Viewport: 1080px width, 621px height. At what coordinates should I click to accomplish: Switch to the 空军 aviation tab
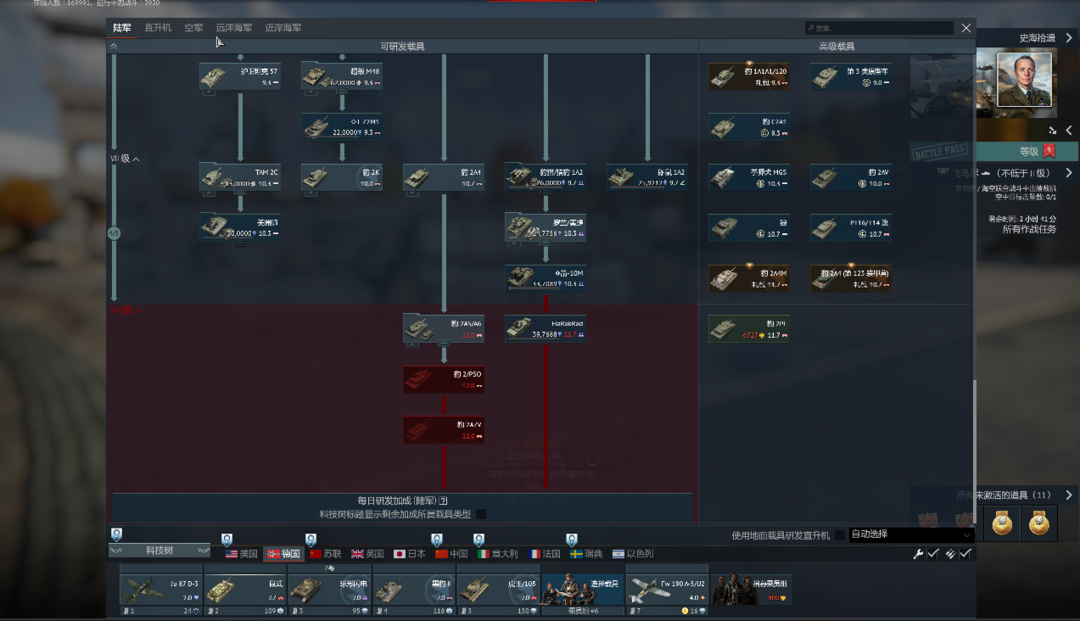(194, 28)
